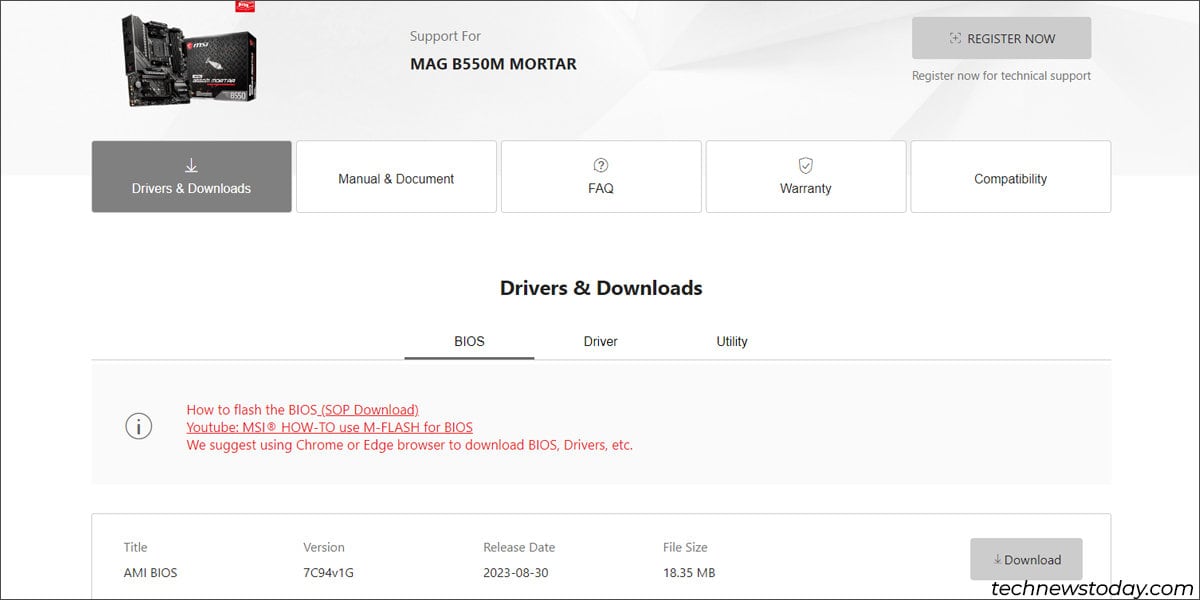Click the MAG B550M MORTAR product title
The height and width of the screenshot is (600, 1200).
click(493, 64)
